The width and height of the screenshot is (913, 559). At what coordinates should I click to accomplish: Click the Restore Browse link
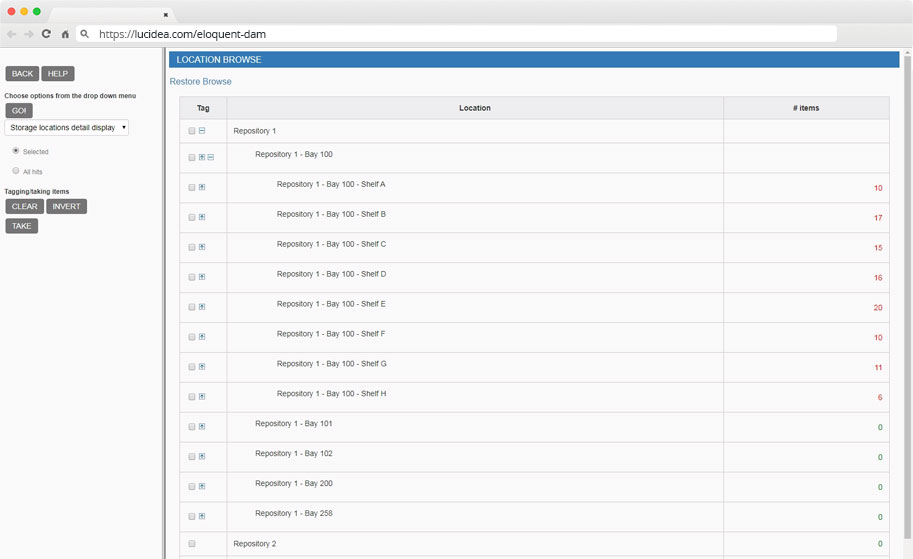200,82
